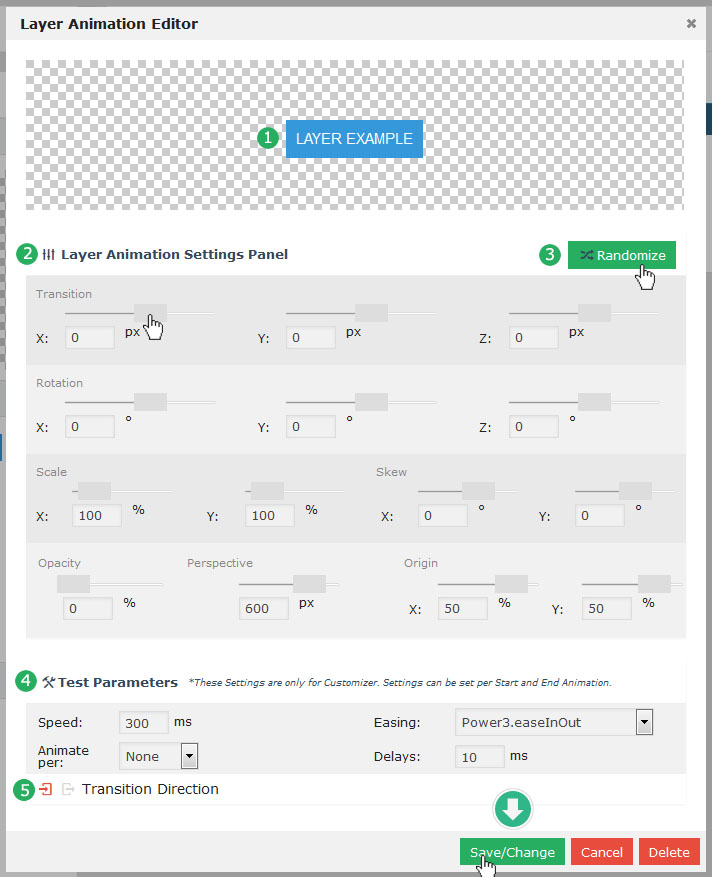This screenshot has height=877, width=712.
Task: Close the Layer Animation Editor dialog
Action: click(x=691, y=23)
